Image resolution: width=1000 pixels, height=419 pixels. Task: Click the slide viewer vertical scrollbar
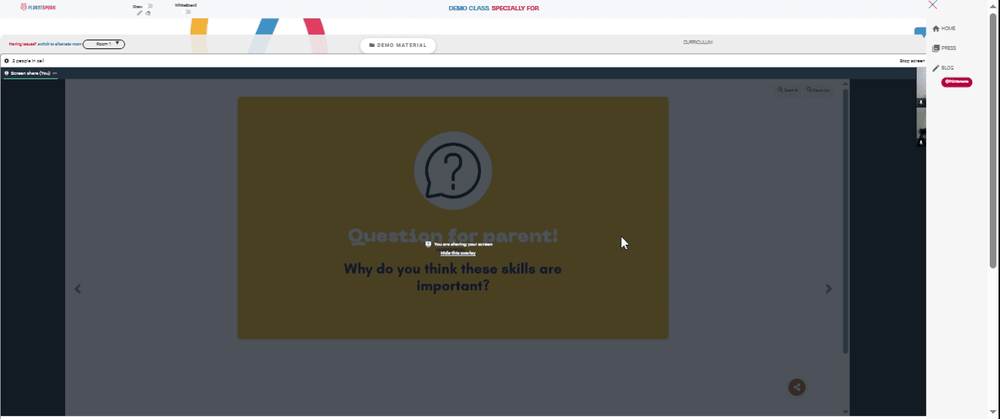point(846,221)
